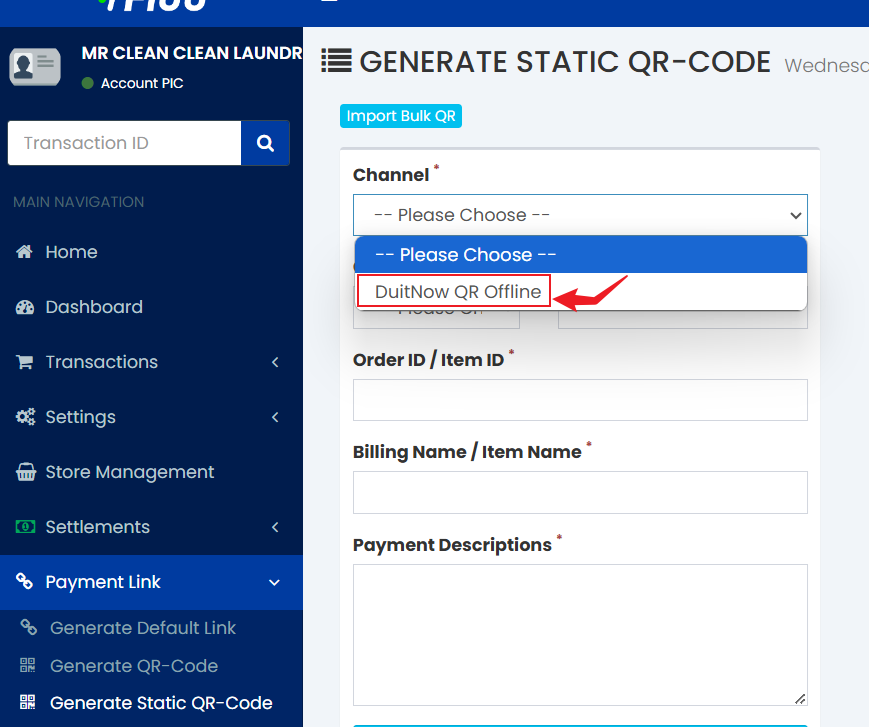Open the Settings menu item
Viewport: 869px width, 727px height.
151,417
